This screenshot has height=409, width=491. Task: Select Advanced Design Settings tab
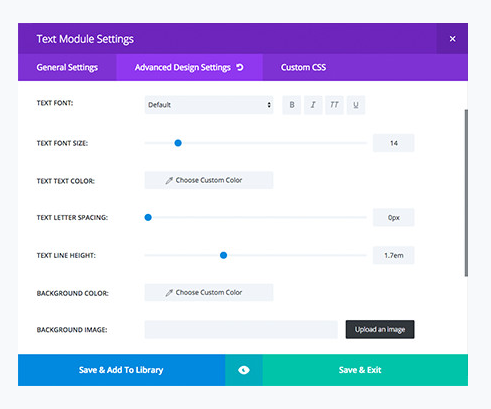click(x=189, y=67)
